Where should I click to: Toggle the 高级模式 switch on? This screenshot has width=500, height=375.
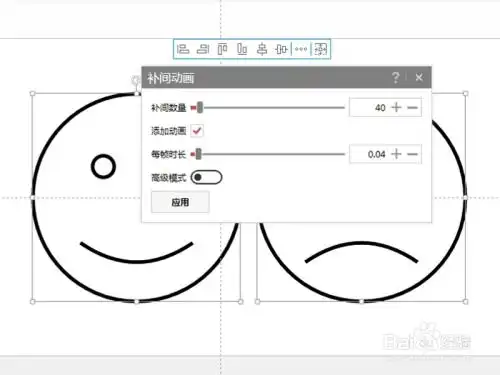[x=206, y=177]
